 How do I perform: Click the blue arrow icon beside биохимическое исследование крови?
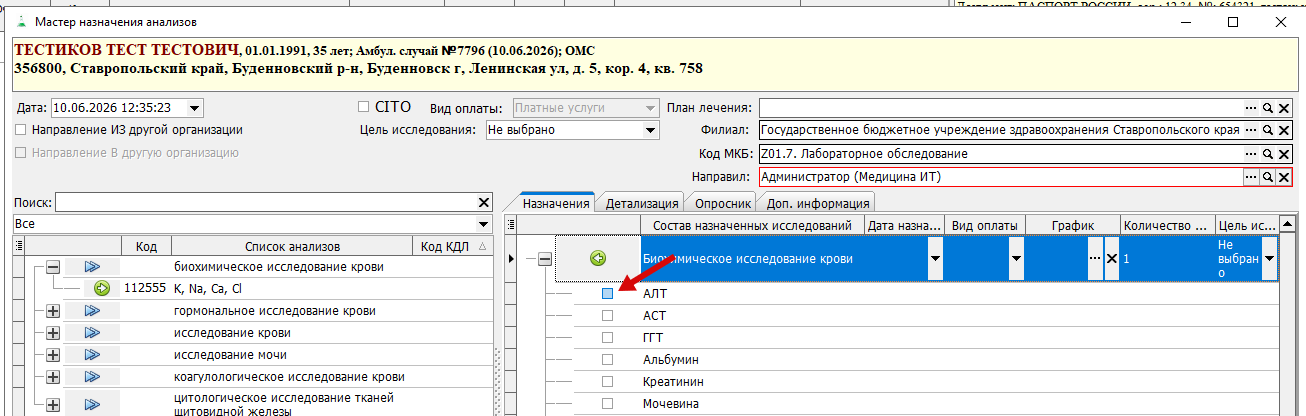click(x=94, y=267)
